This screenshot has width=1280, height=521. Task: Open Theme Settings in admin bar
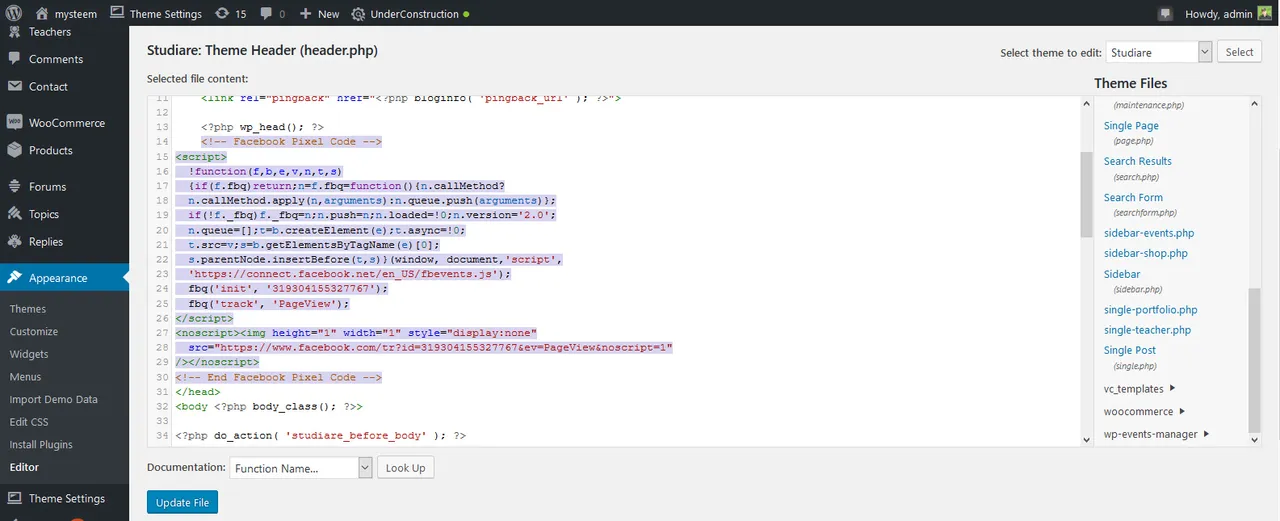tap(156, 14)
